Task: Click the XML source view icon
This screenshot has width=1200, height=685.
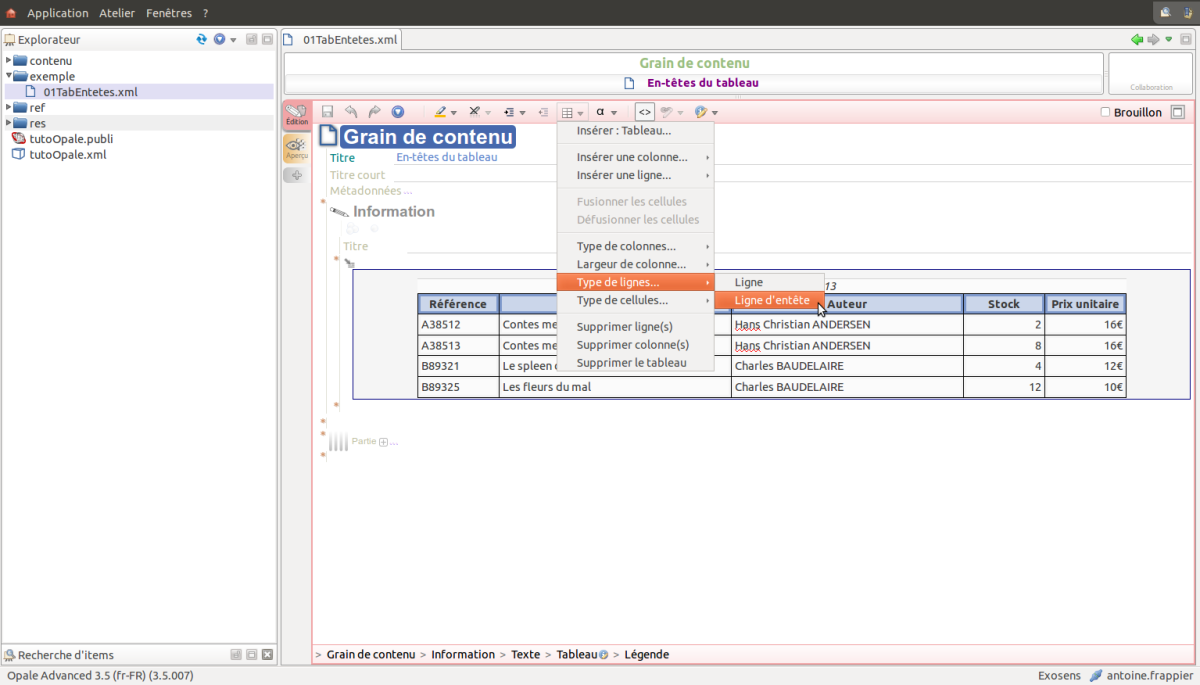Action: click(645, 113)
